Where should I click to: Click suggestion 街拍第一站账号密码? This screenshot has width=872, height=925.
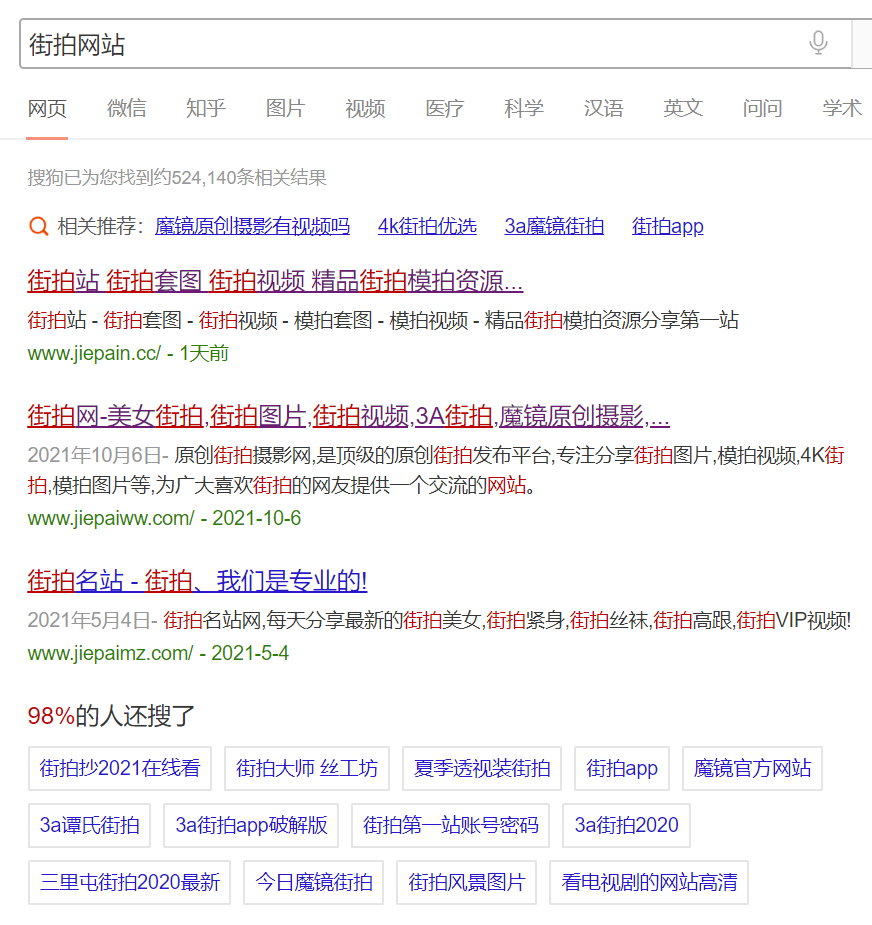click(451, 825)
